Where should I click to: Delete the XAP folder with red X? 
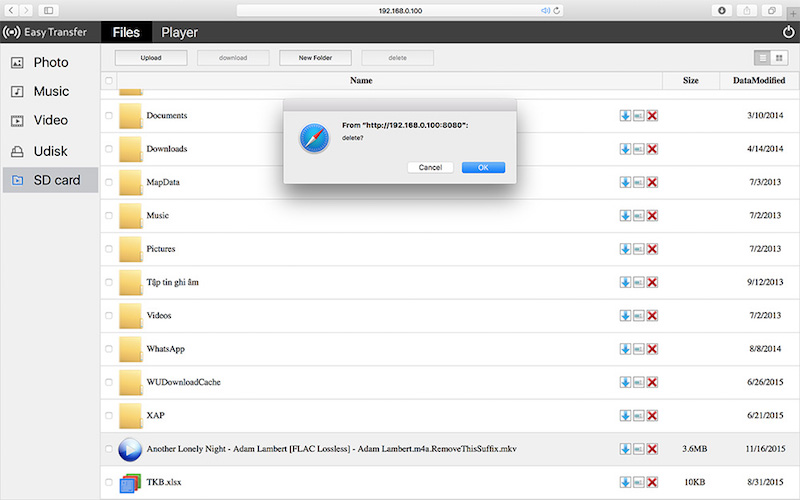coord(652,416)
